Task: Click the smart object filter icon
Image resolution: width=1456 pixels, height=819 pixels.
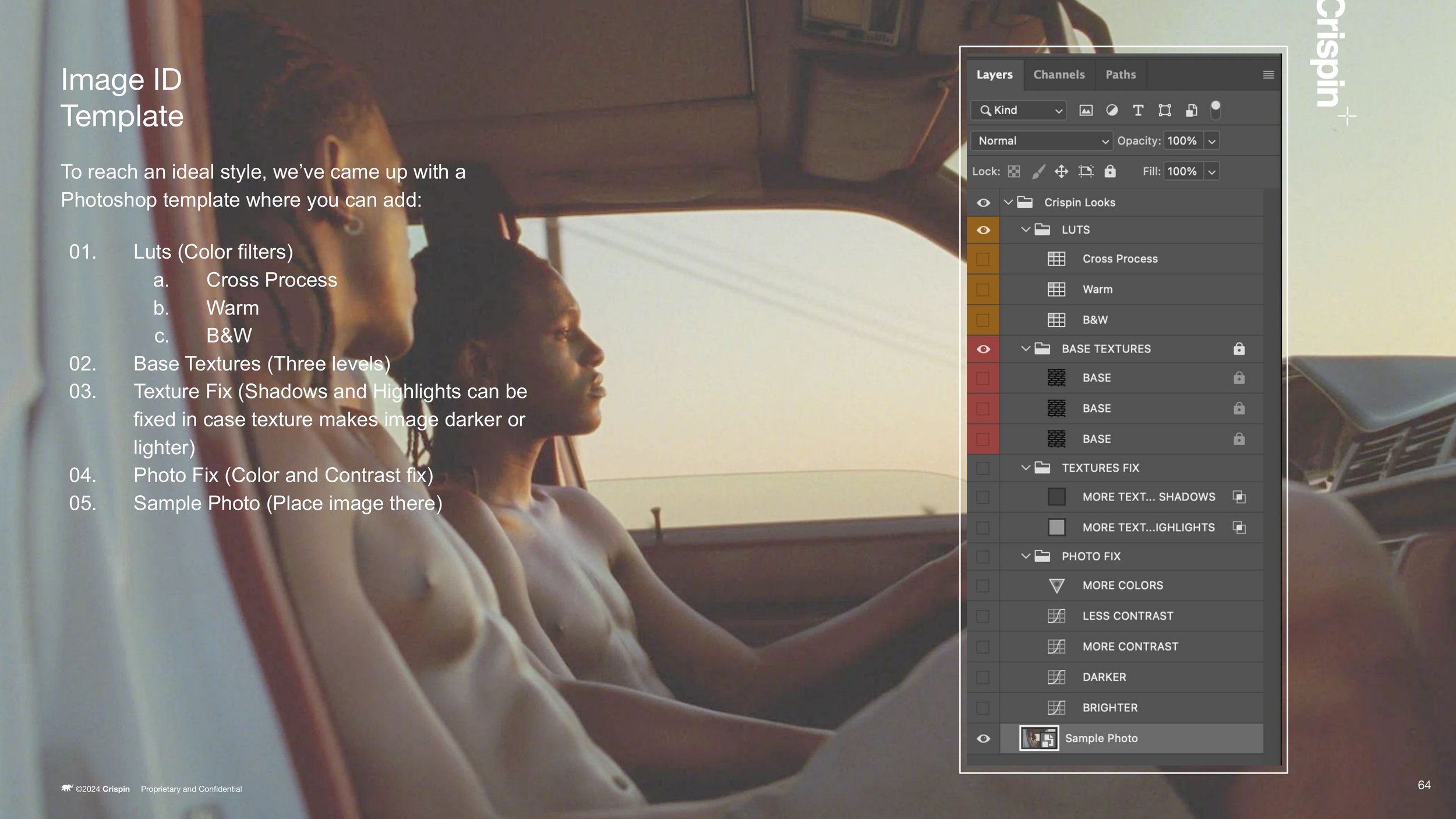Action: point(1192,111)
